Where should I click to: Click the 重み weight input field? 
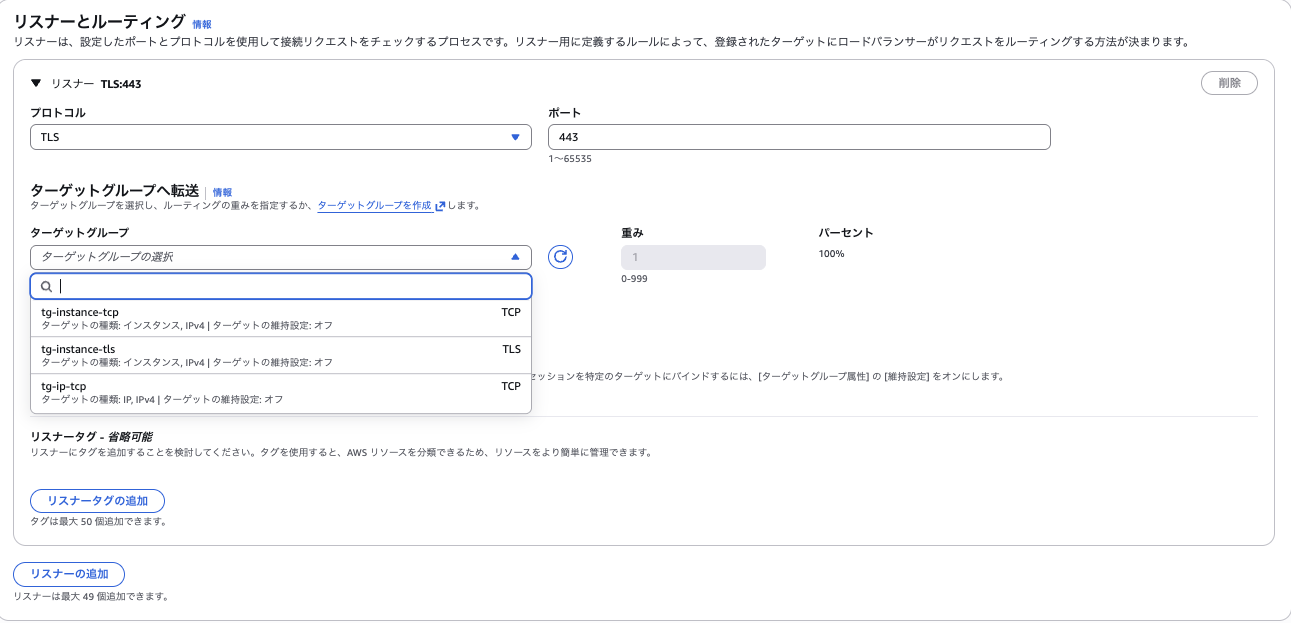(692, 257)
